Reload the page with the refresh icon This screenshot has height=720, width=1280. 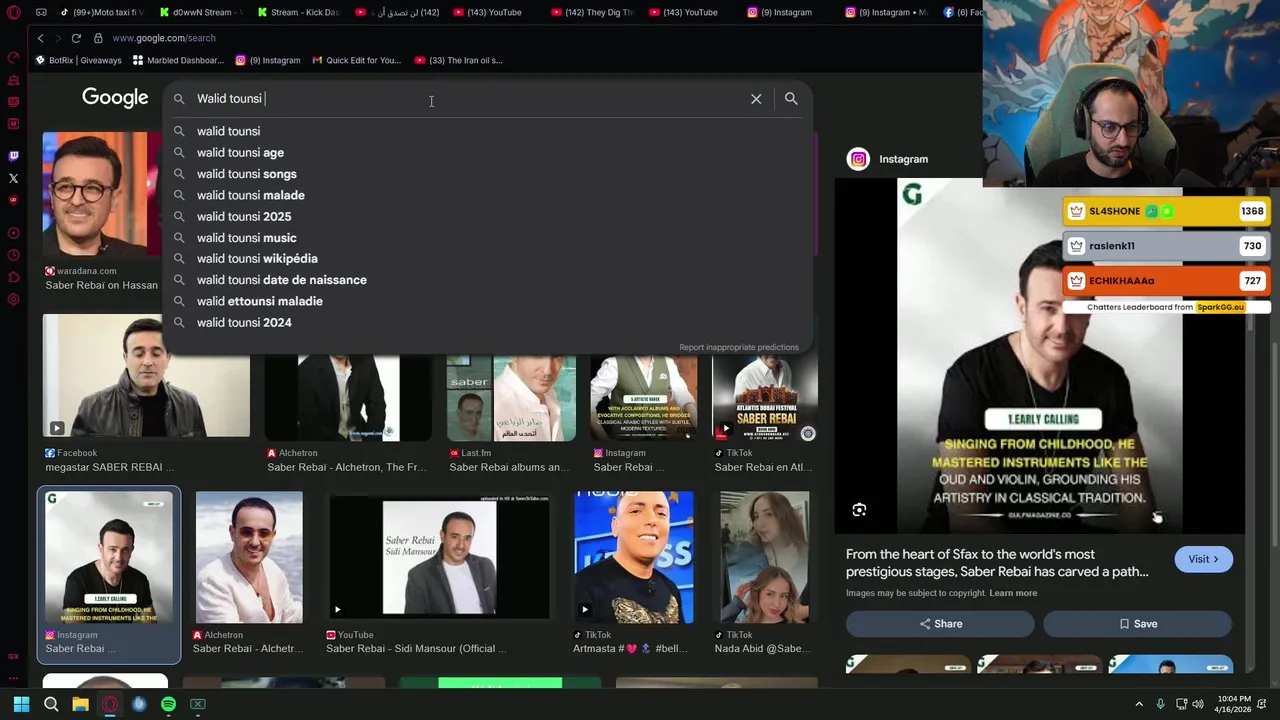click(x=76, y=38)
